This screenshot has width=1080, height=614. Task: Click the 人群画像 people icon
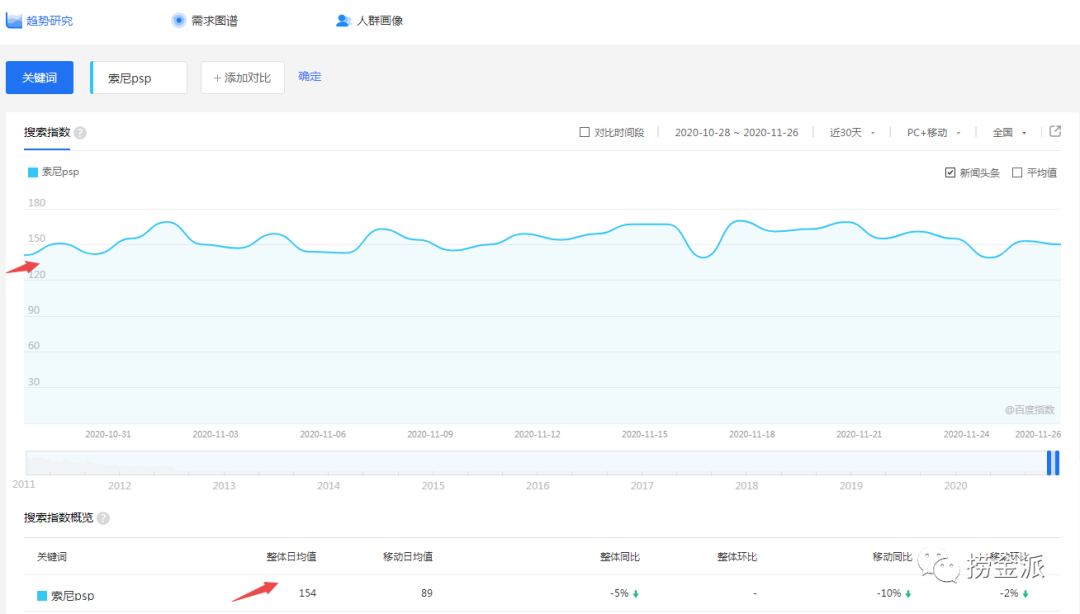tap(343, 20)
